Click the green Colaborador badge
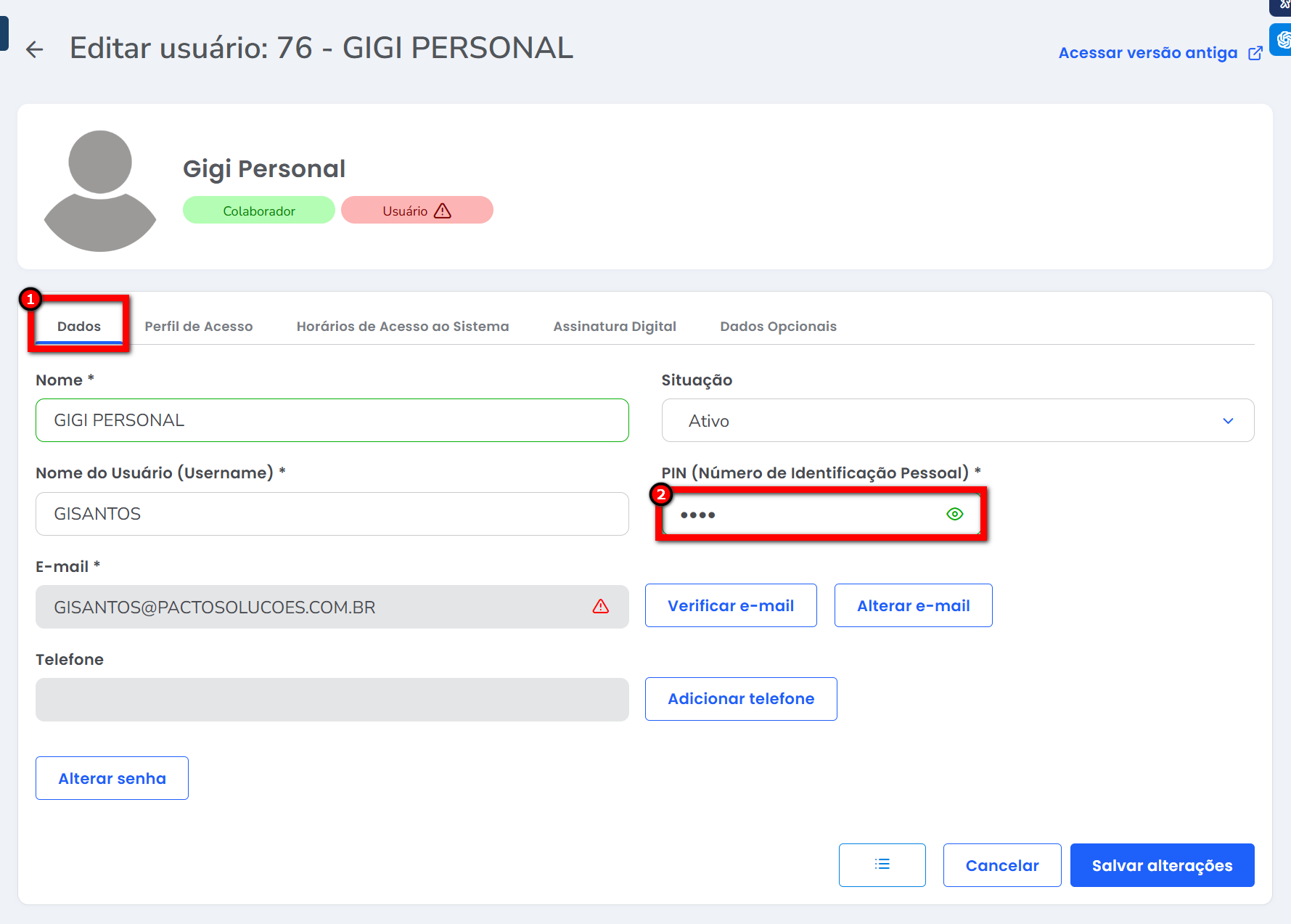The image size is (1291, 924). click(258, 210)
